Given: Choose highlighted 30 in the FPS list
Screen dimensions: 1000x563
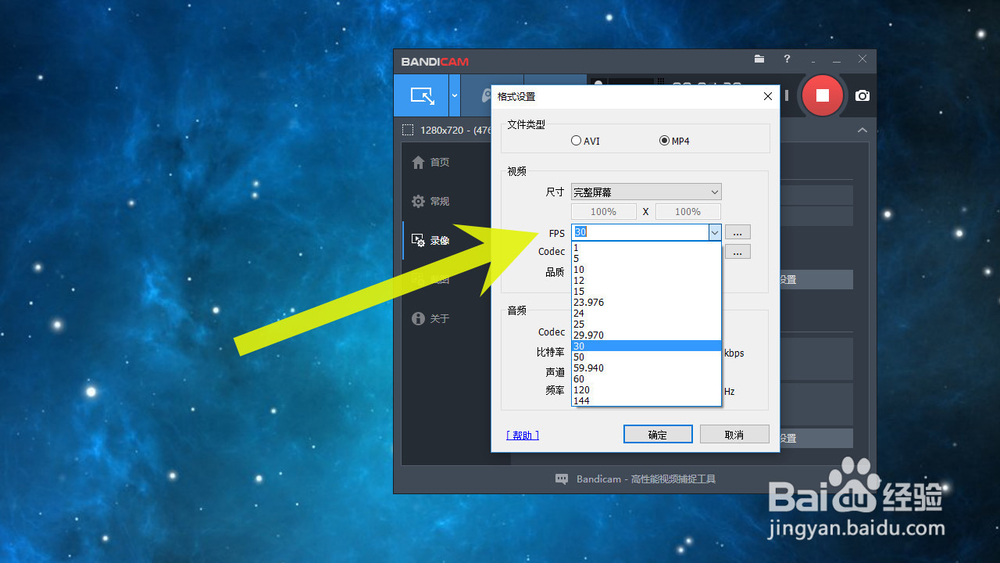Looking at the screenshot, I should tap(646, 346).
